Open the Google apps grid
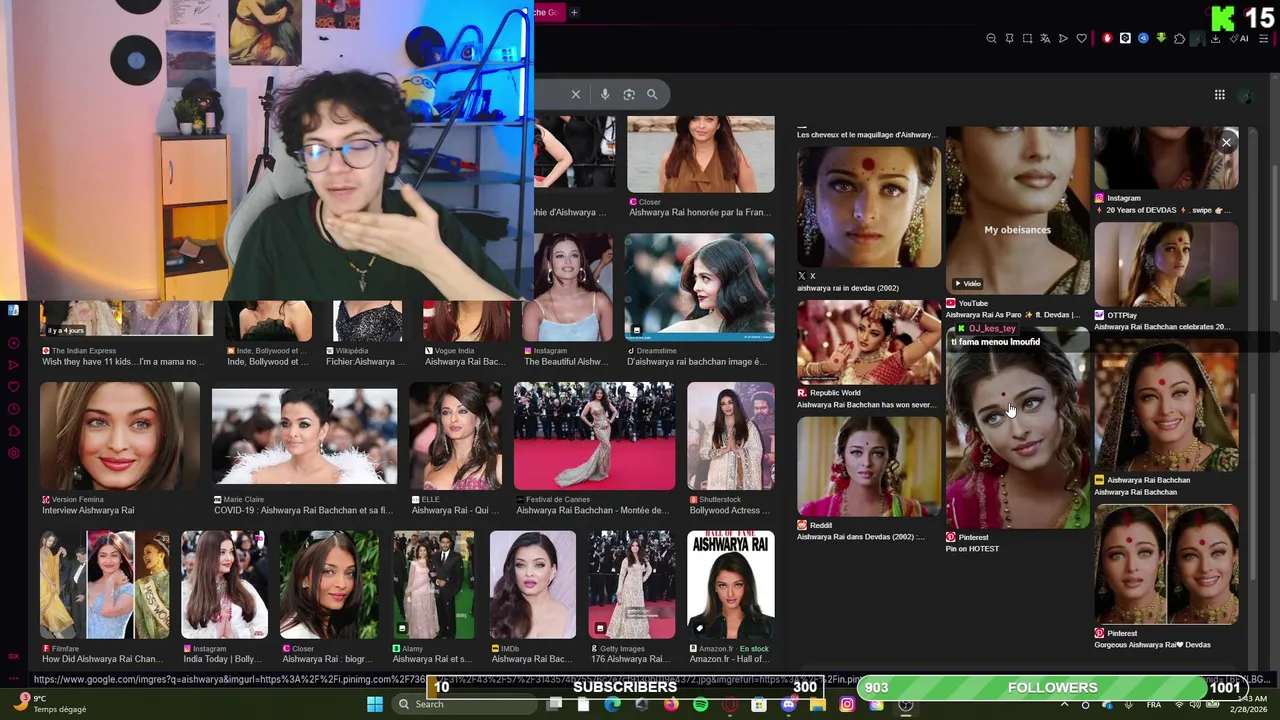The width and height of the screenshot is (1280, 720). (1220, 95)
